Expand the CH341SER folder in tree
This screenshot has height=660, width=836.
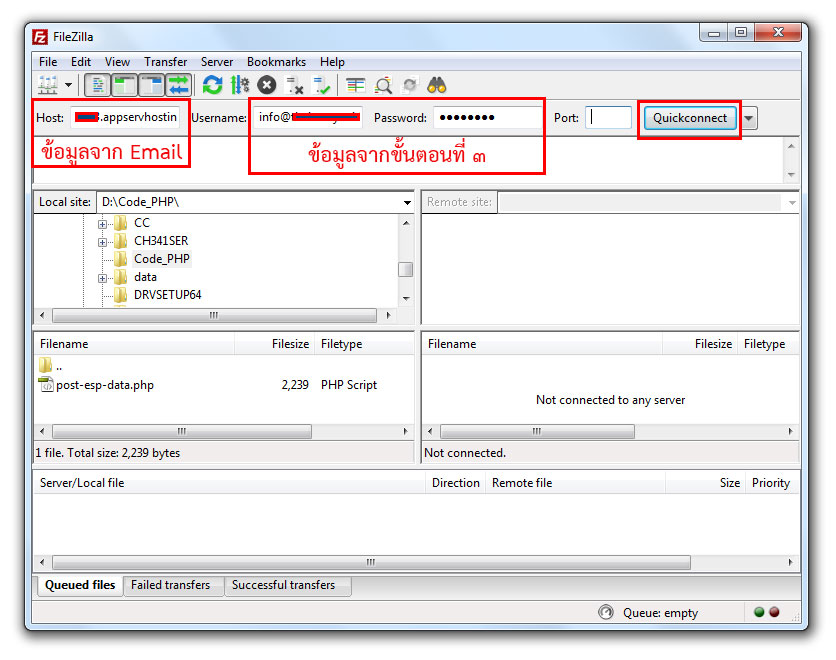tap(102, 242)
